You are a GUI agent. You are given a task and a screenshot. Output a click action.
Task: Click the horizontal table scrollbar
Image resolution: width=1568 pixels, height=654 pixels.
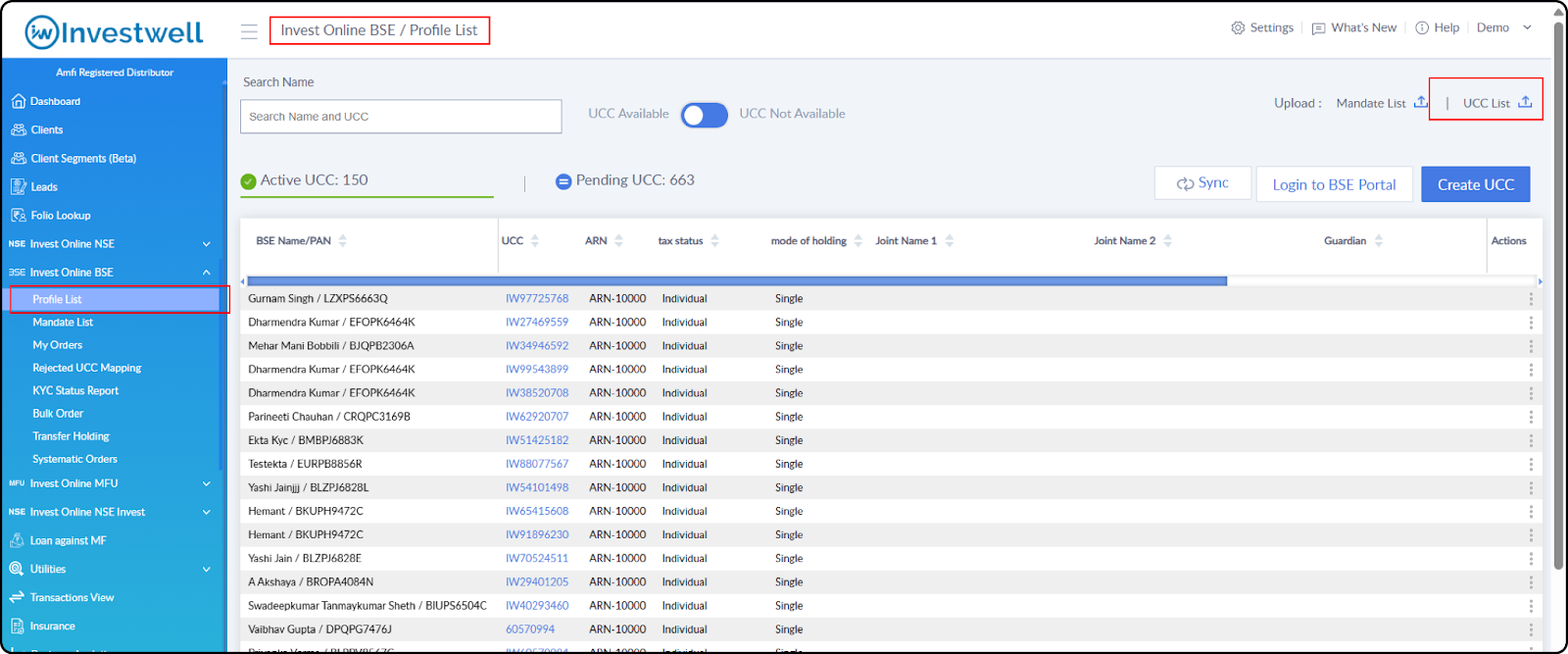pyautogui.click(x=737, y=281)
